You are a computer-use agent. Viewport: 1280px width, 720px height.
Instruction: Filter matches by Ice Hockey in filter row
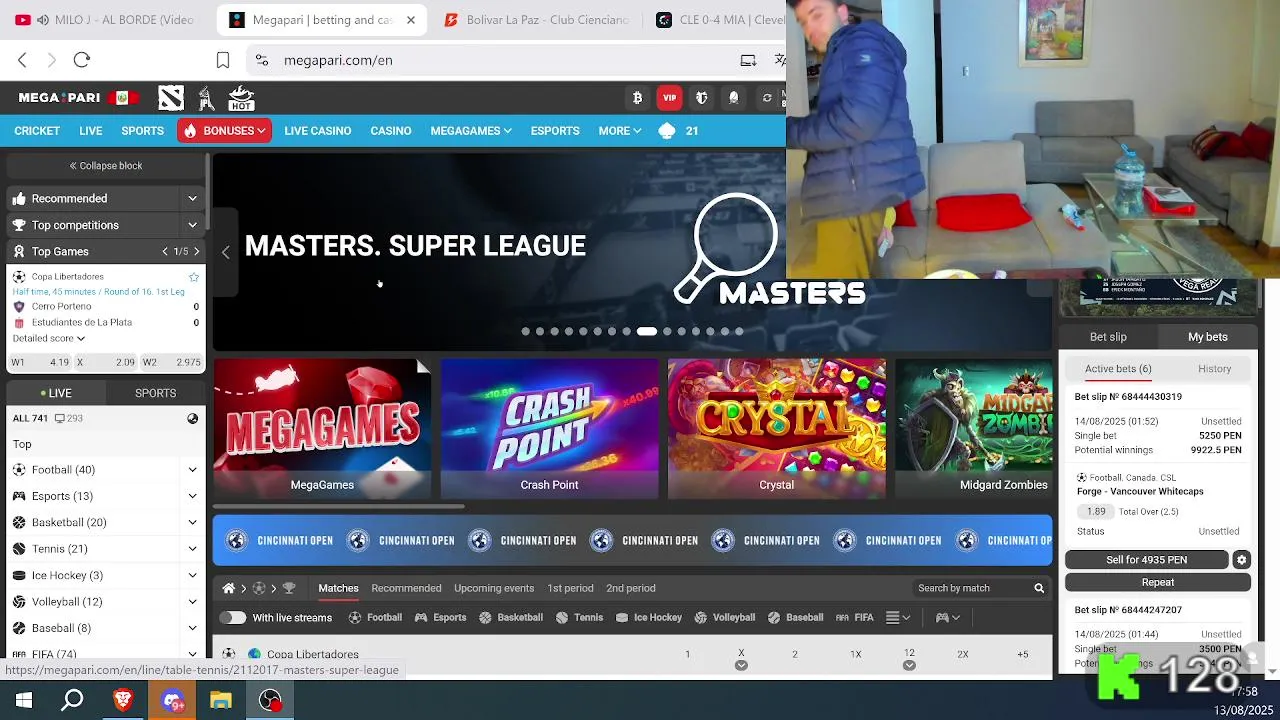click(649, 618)
